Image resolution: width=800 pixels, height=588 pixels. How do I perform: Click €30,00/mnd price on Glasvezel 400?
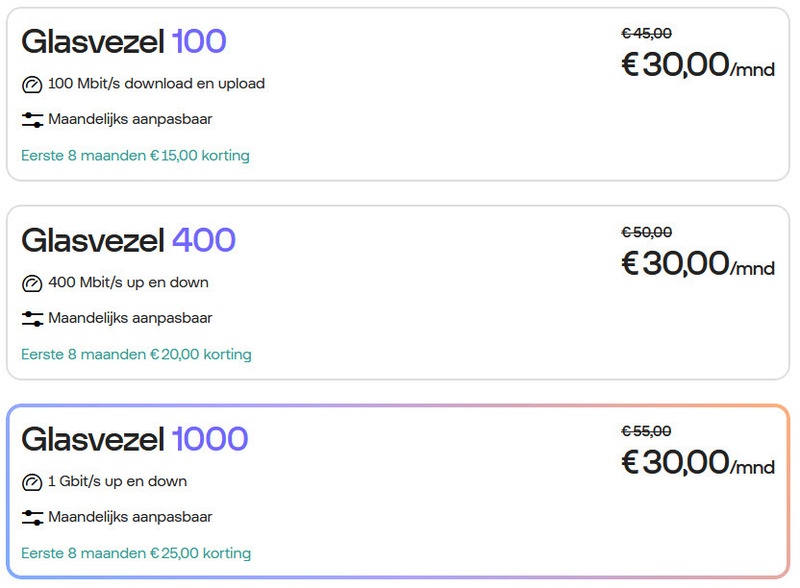[698, 264]
